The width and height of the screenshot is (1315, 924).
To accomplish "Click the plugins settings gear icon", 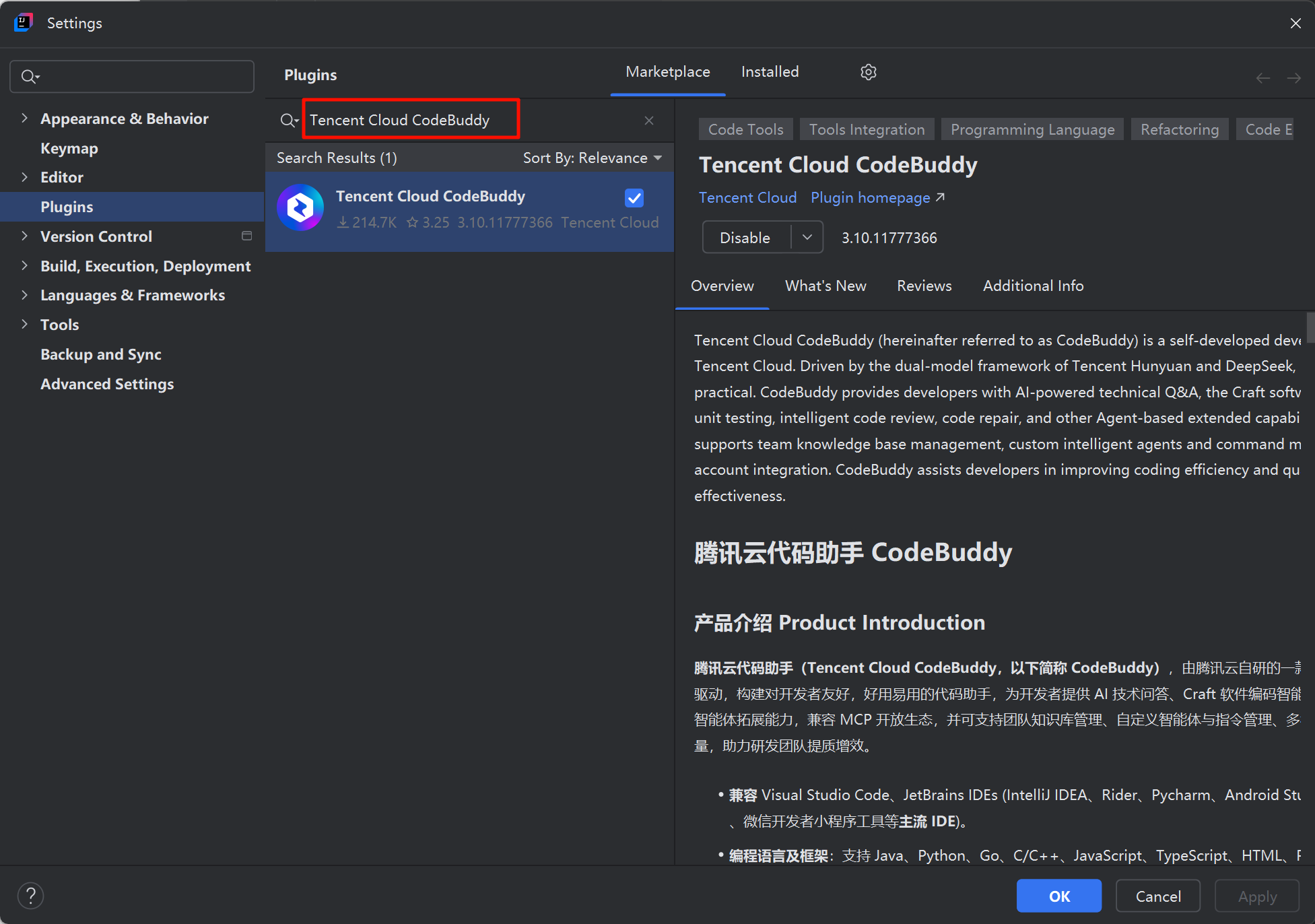I will (x=868, y=72).
